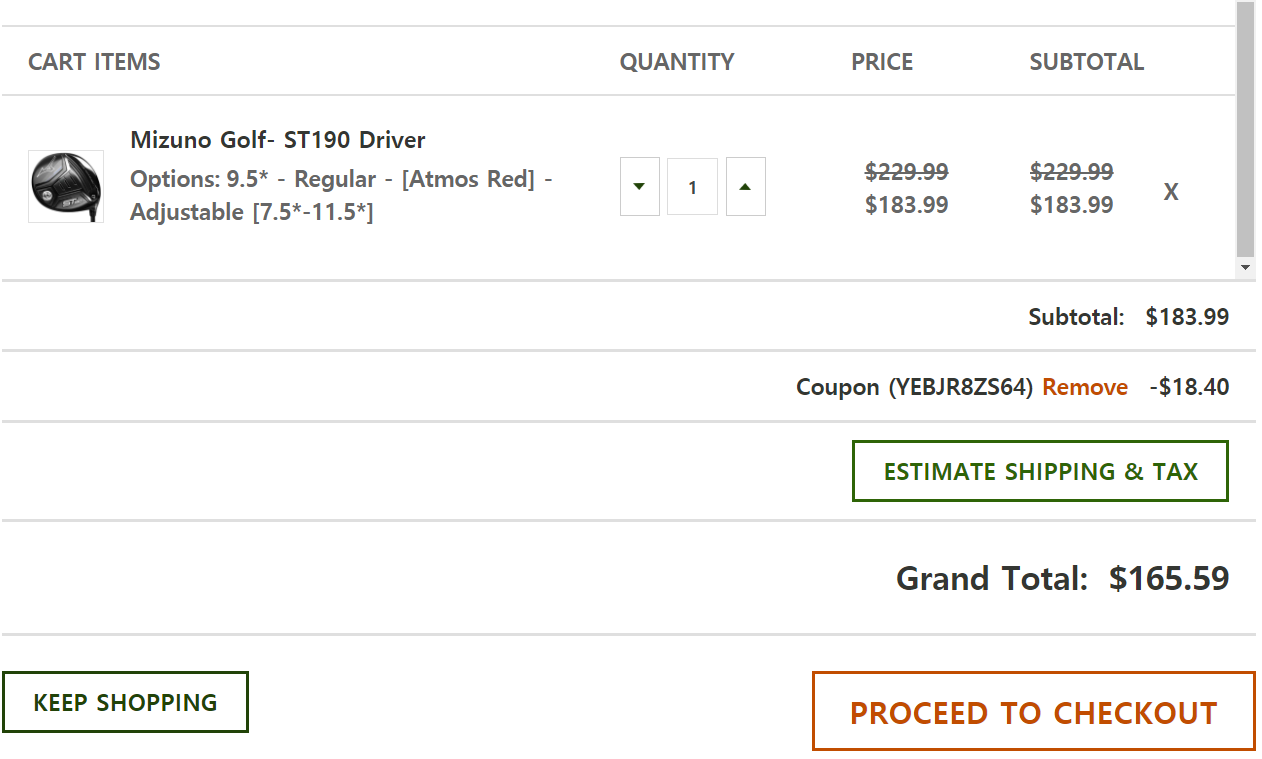Select the SUBTOTAL column header
Screen dimensions: 1262x759
coord(1086,62)
